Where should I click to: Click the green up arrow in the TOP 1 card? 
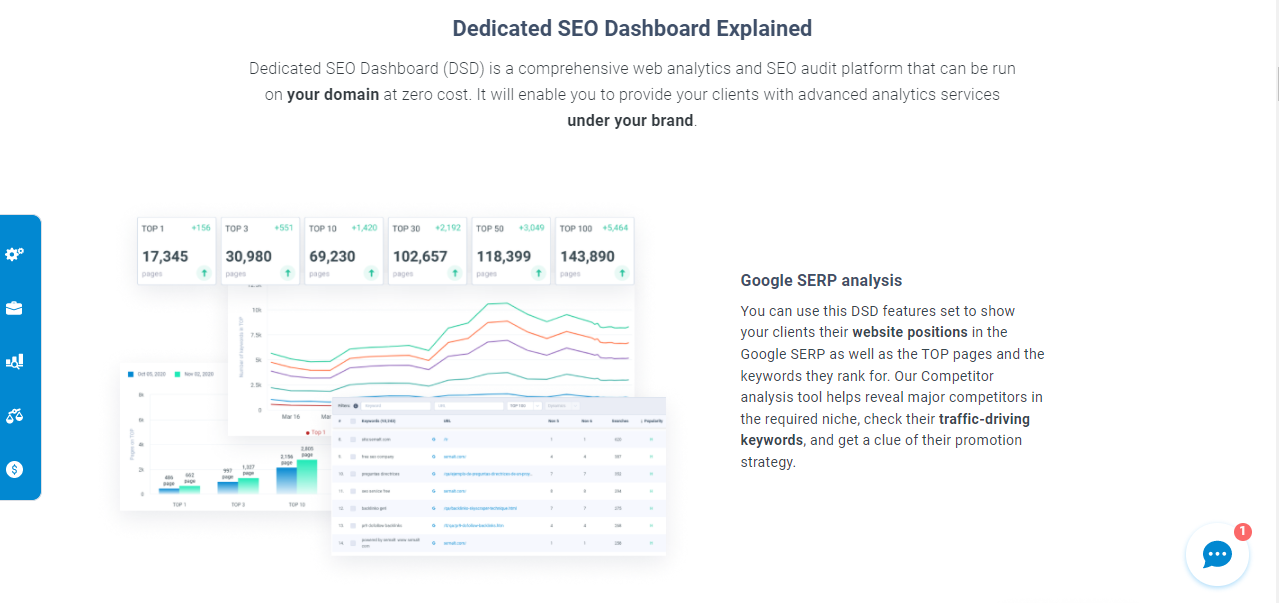tap(204, 272)
